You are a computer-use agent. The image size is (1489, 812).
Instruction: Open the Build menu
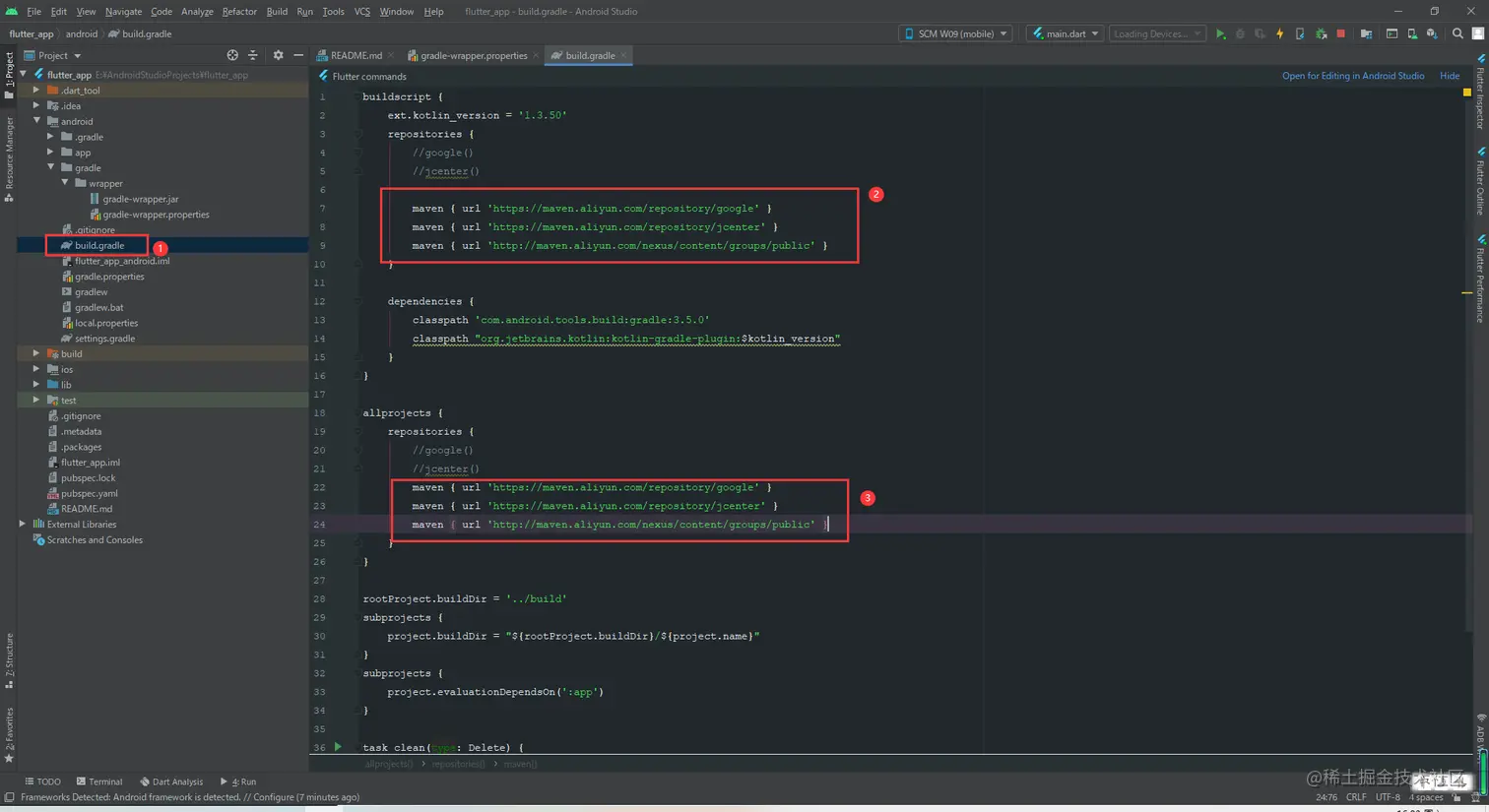[x=277, y=12]
